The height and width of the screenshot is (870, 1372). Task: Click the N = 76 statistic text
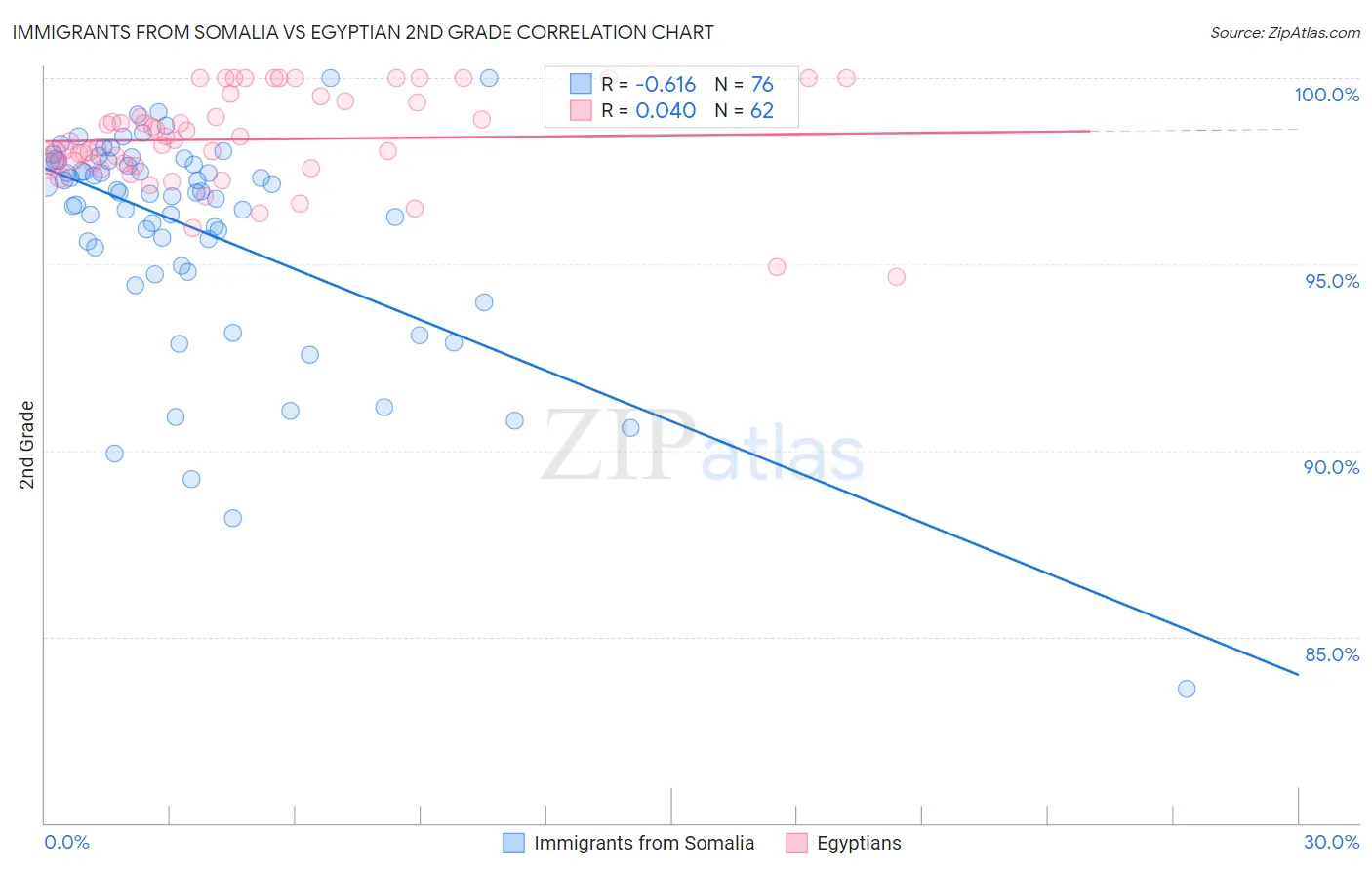click(x=745, y=84)
